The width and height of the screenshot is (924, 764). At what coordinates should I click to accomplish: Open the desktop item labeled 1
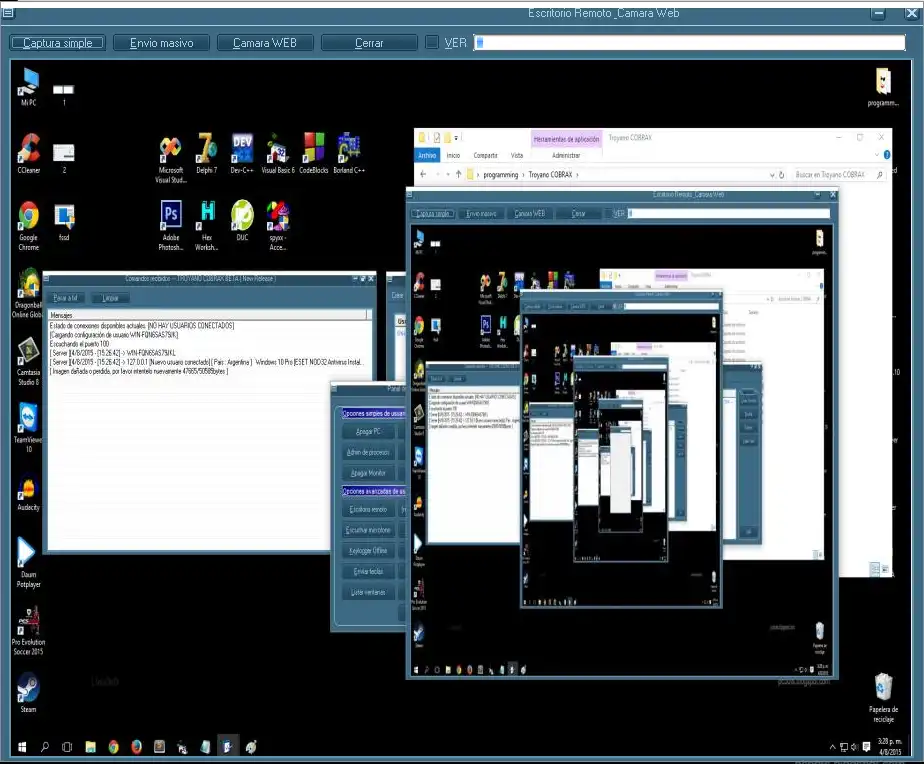pos(64,94)
